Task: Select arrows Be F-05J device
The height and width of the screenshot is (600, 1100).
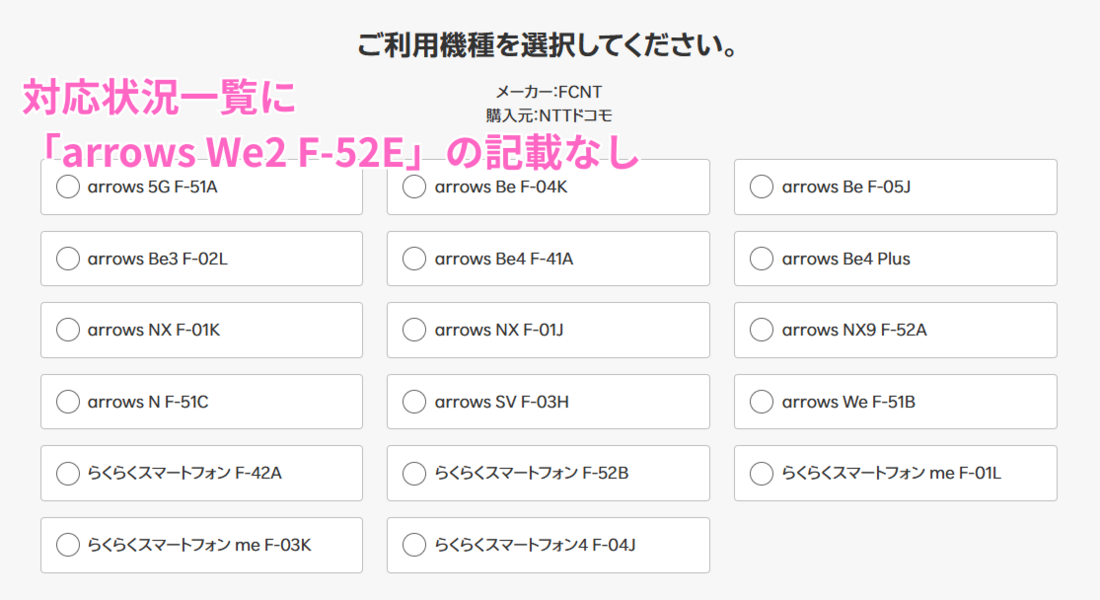Action: click(761, 187)
